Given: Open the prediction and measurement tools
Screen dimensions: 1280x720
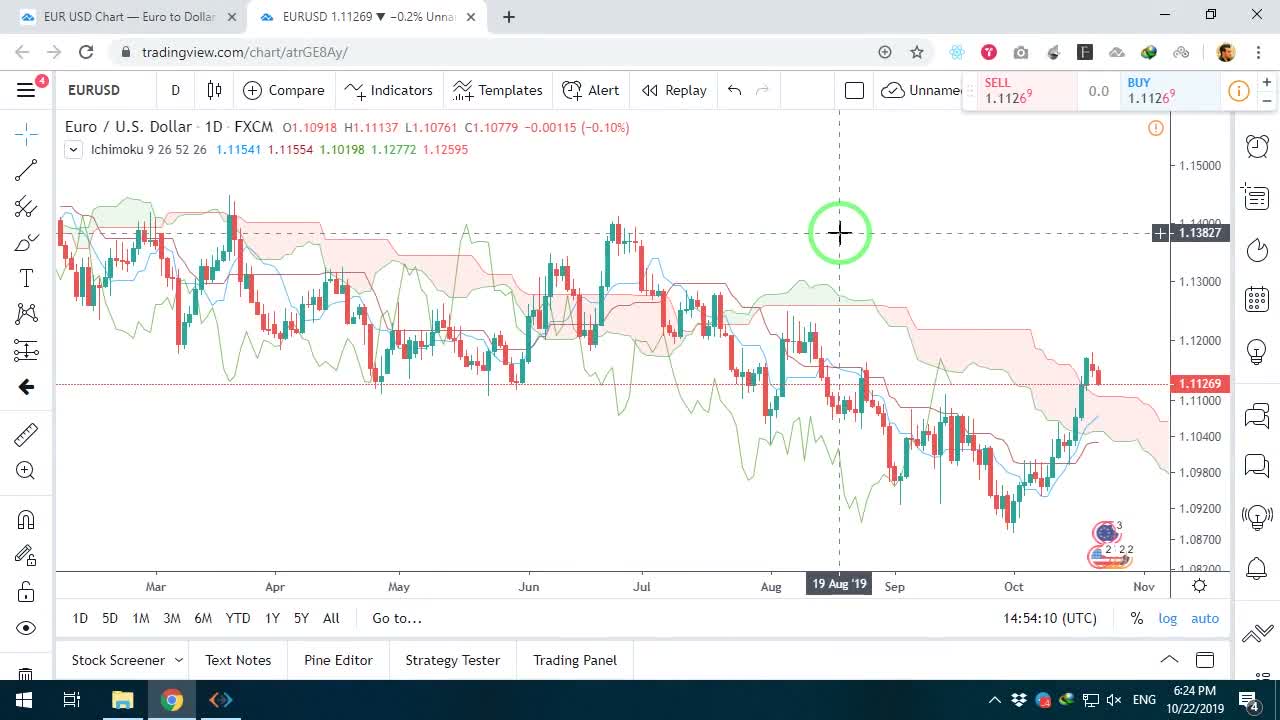Looking at the screenshot, I should coord(26,350).
